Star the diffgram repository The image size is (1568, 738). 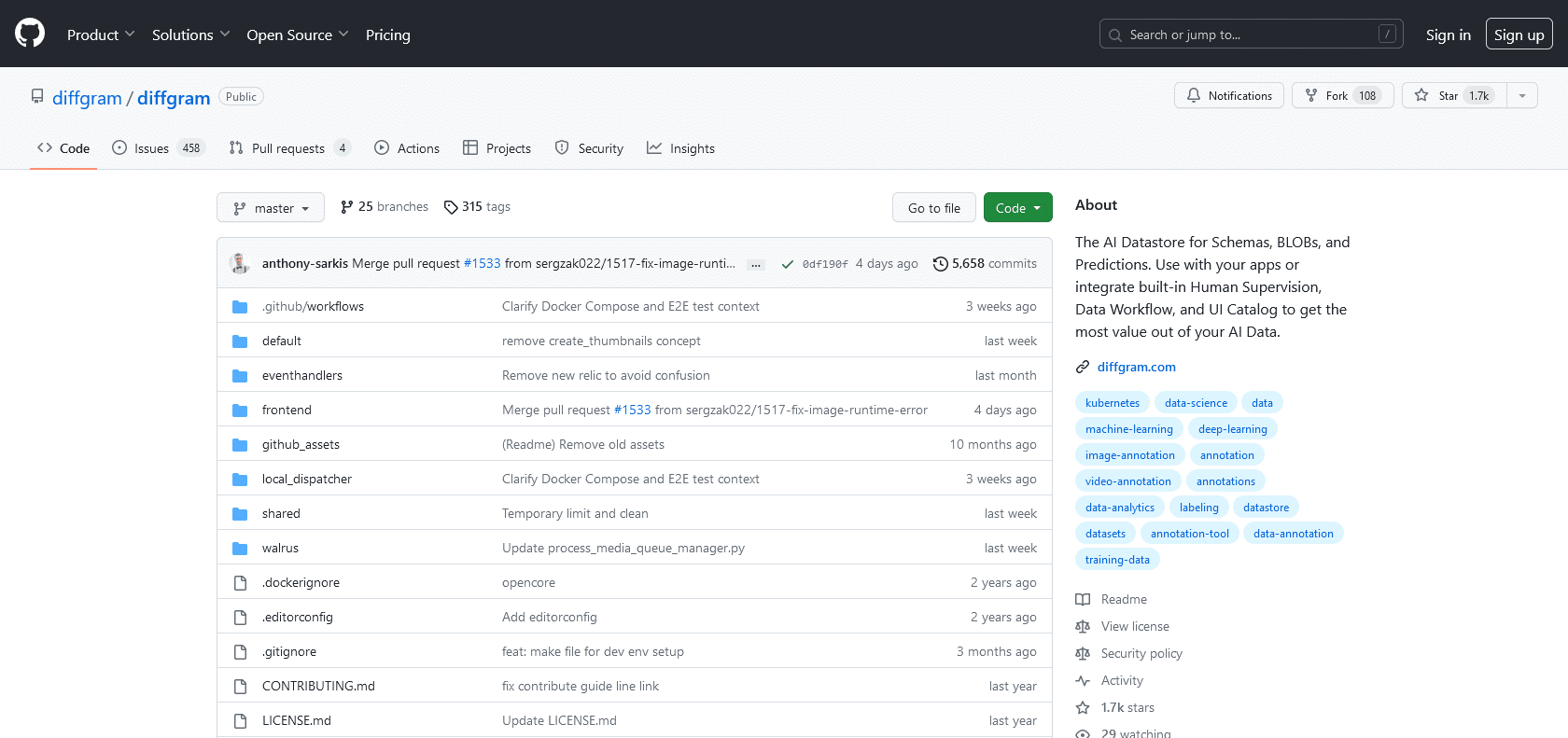click(1454, 95)
